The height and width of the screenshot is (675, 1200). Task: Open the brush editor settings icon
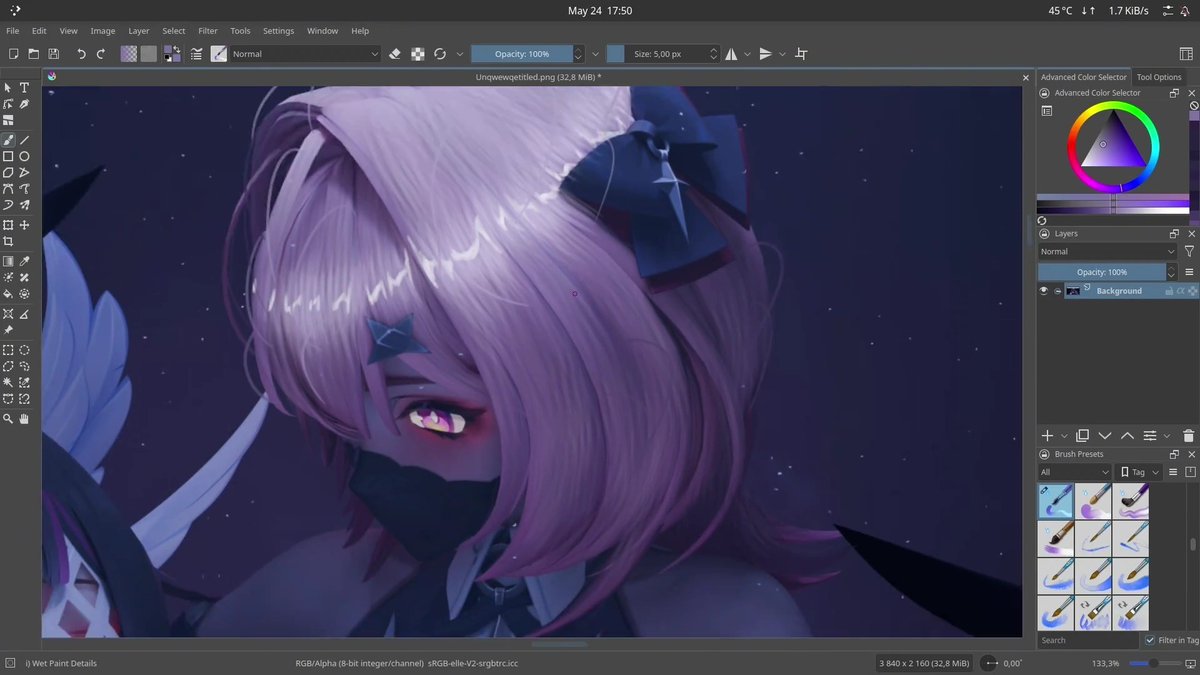click(x=197, y=54)
